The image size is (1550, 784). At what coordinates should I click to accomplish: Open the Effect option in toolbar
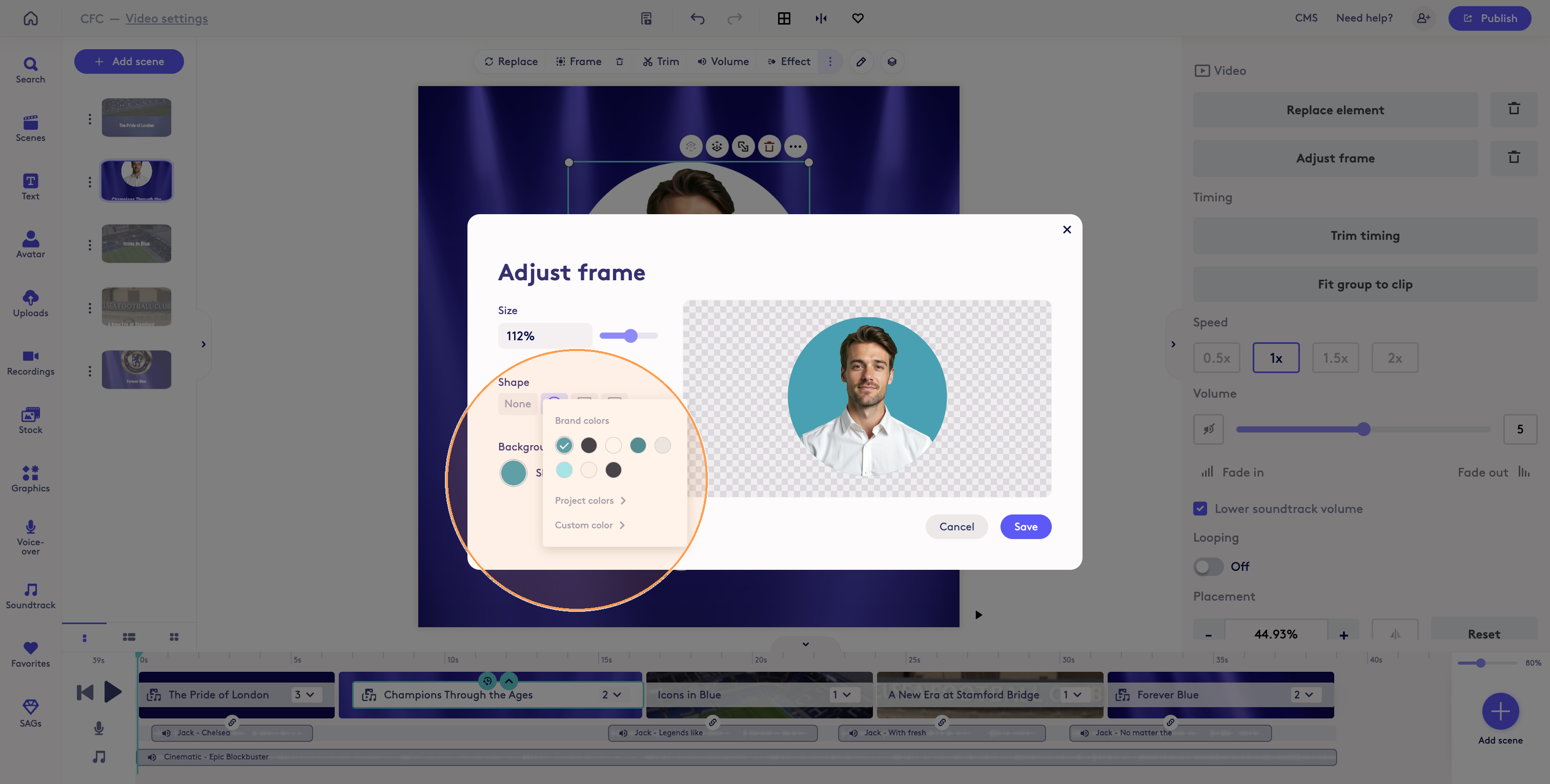point(789,61)
